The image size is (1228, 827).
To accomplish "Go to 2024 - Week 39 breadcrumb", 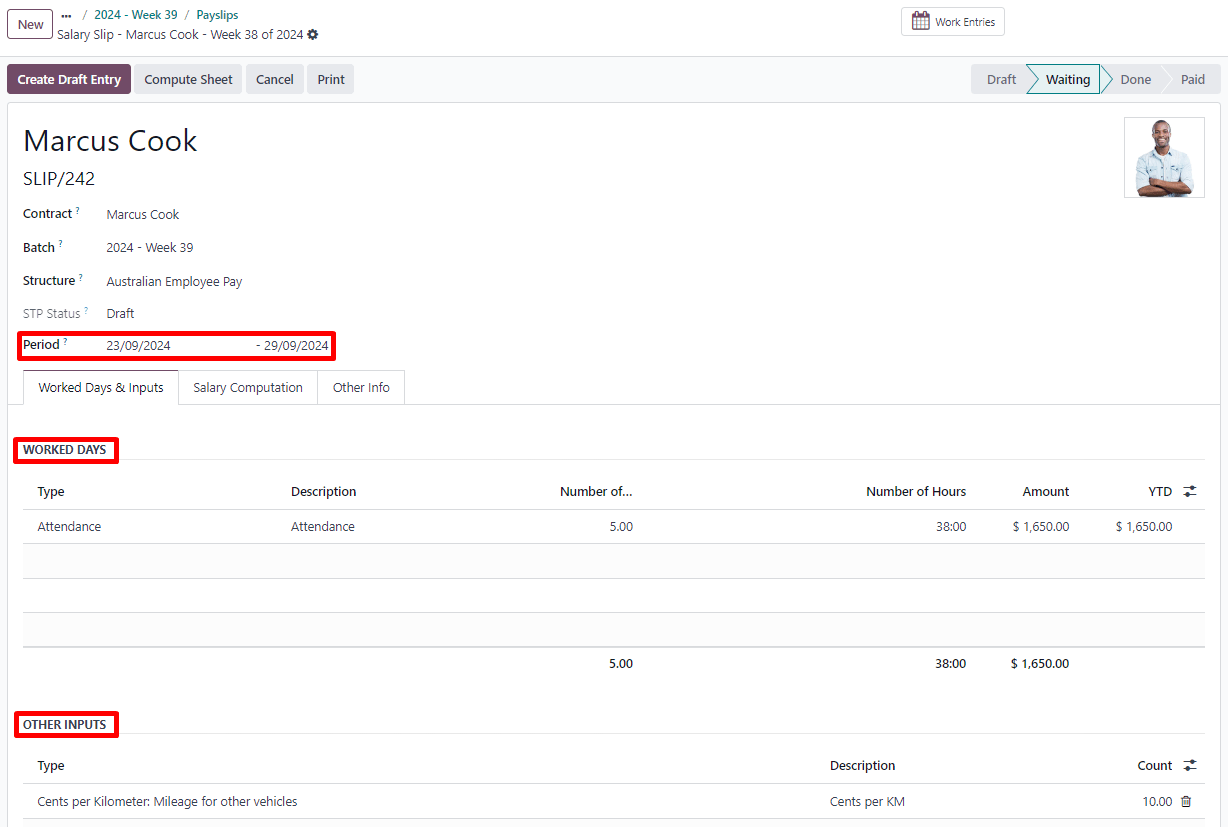I will point(136,15).
